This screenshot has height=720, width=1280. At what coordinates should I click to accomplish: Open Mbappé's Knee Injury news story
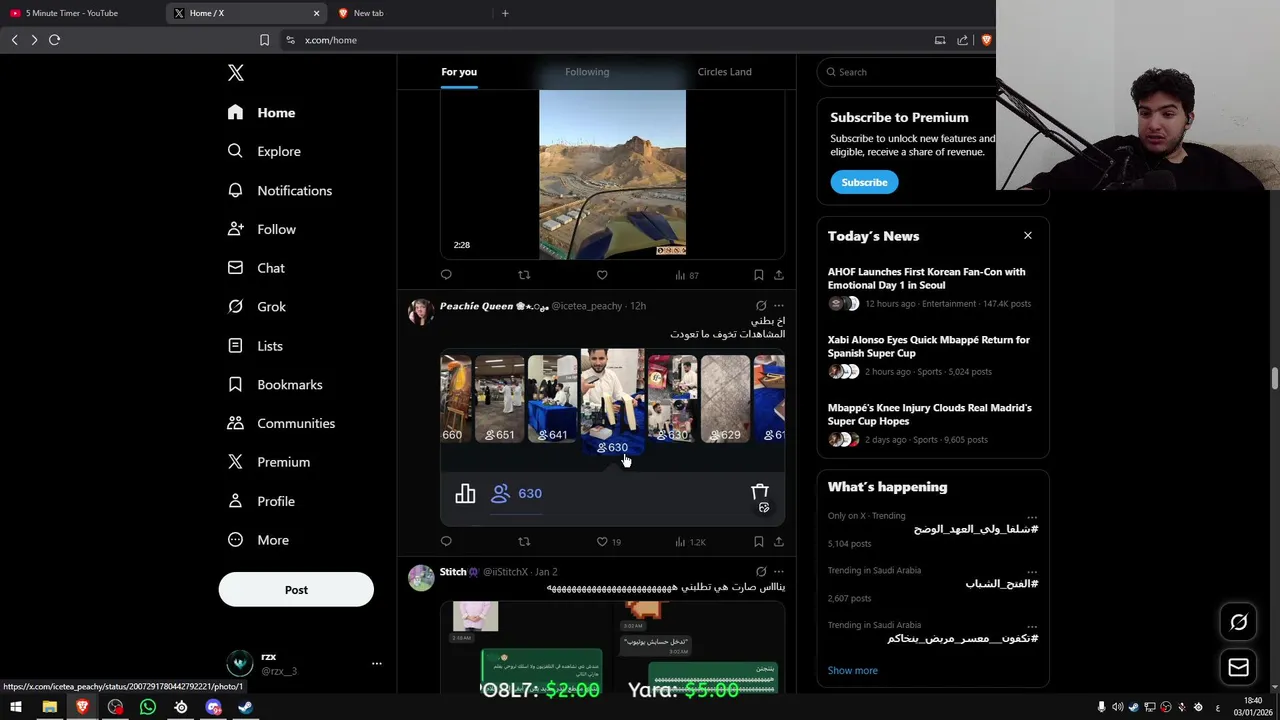click(x=932, y=423)
